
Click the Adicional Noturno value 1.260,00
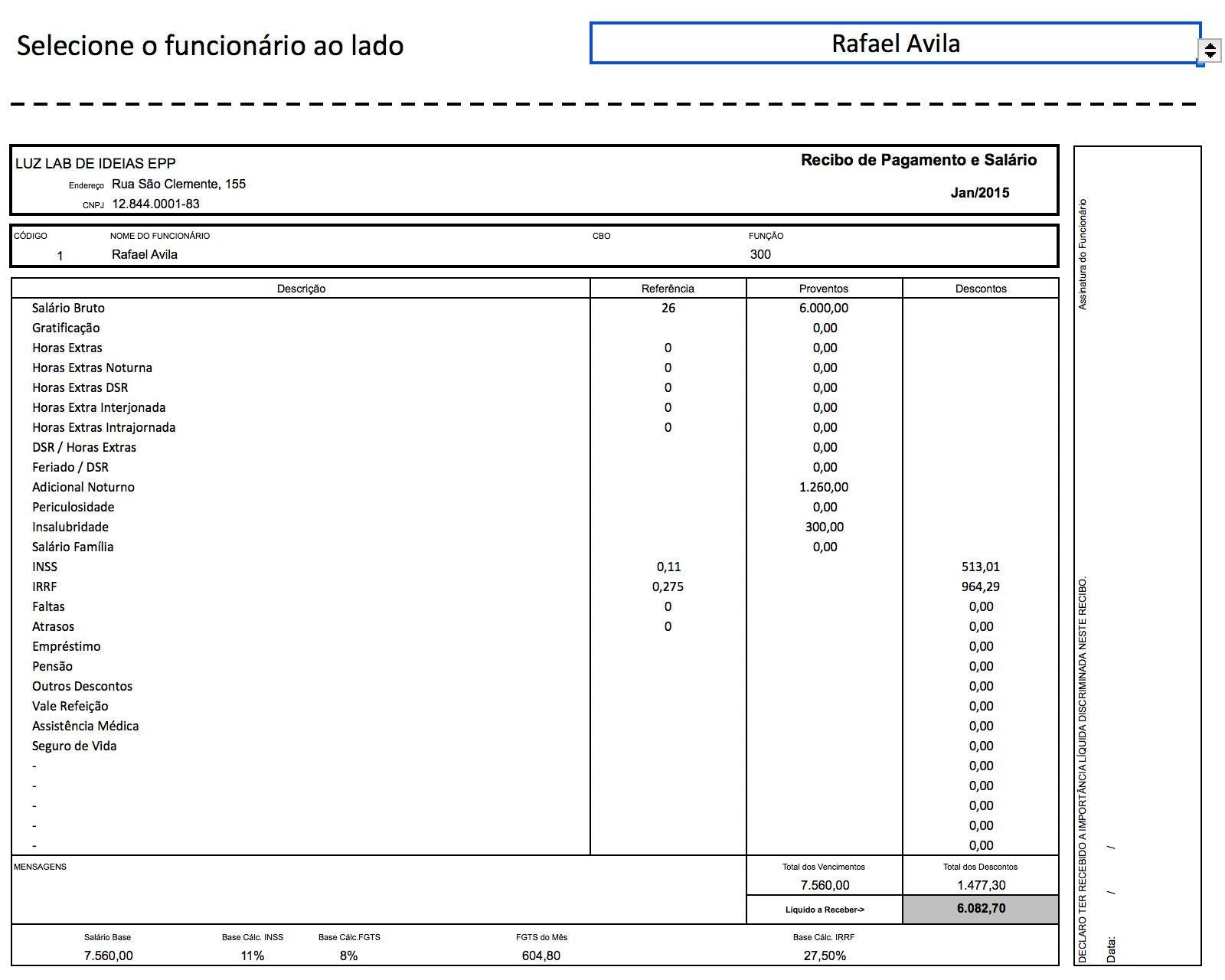click(824, 487)
